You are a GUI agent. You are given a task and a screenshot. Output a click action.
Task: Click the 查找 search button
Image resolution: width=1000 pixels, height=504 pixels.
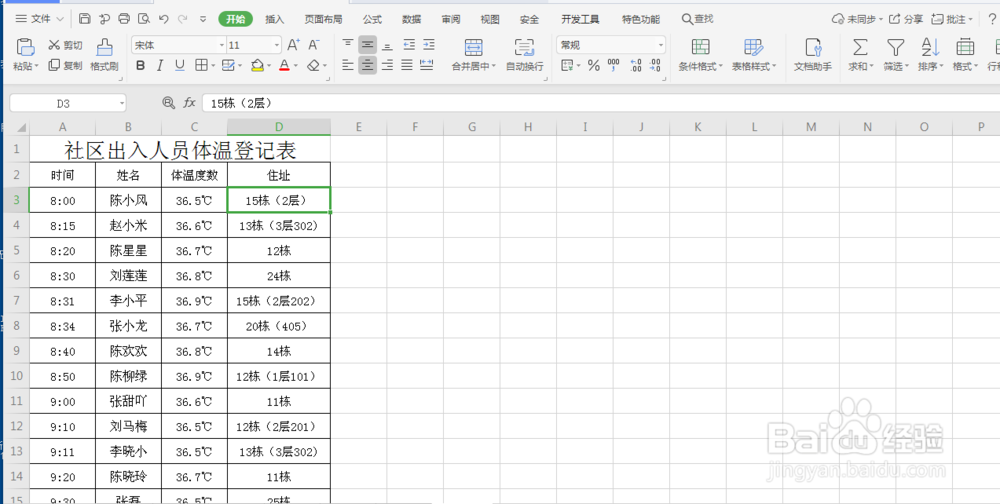pyautogui.click(x=698, y=19)
